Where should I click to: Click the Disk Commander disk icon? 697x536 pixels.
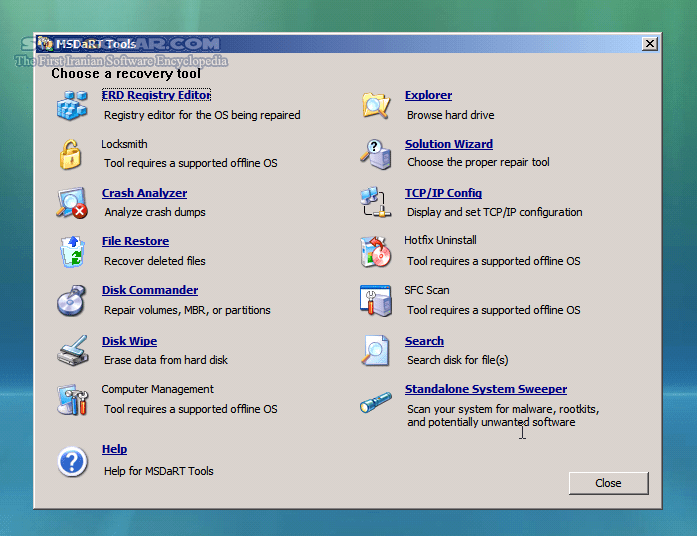coord(73,300)
